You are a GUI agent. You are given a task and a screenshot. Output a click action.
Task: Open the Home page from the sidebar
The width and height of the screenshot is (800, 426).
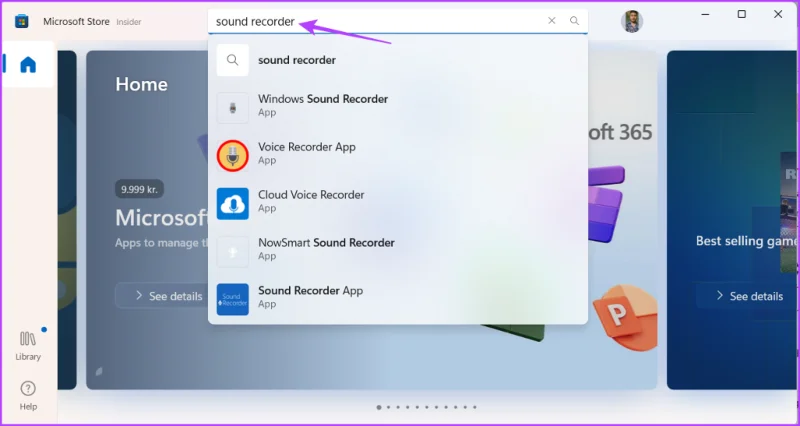28,65
